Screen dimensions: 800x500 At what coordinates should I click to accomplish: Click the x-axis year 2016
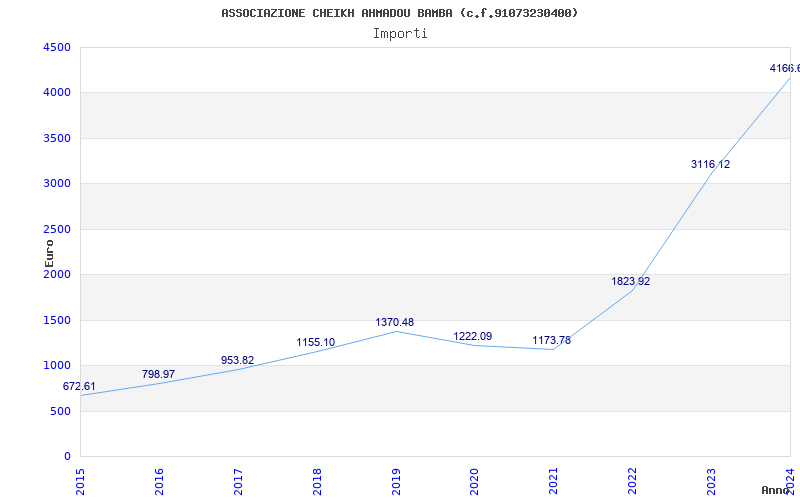coord(159,482)
